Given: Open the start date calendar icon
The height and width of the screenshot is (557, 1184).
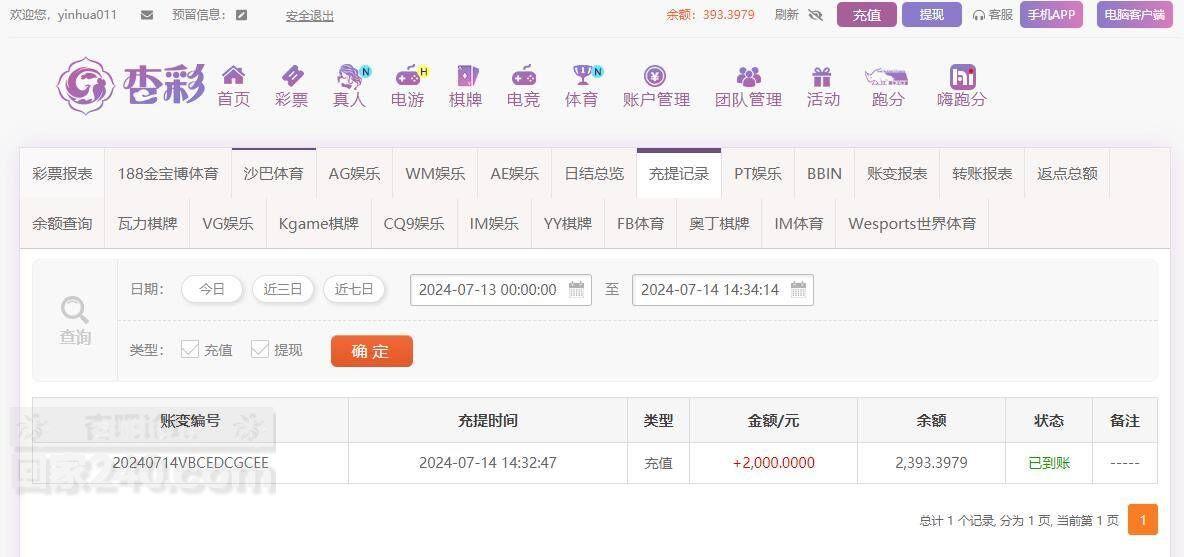Looking at the screenshot, I should [576, 289].
